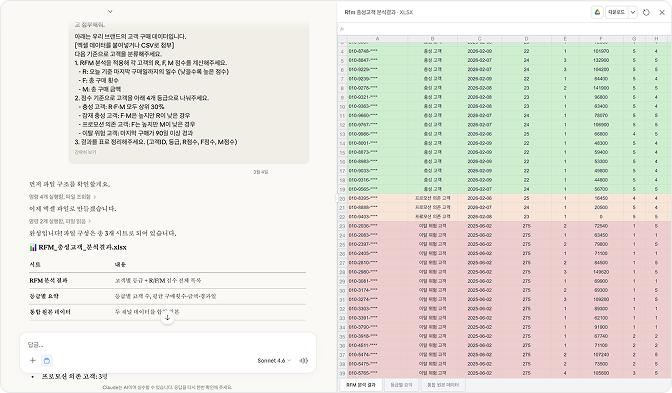672x393 pixels.
Task: Click the refresh icon in preview header
Action: coord(646,12)
